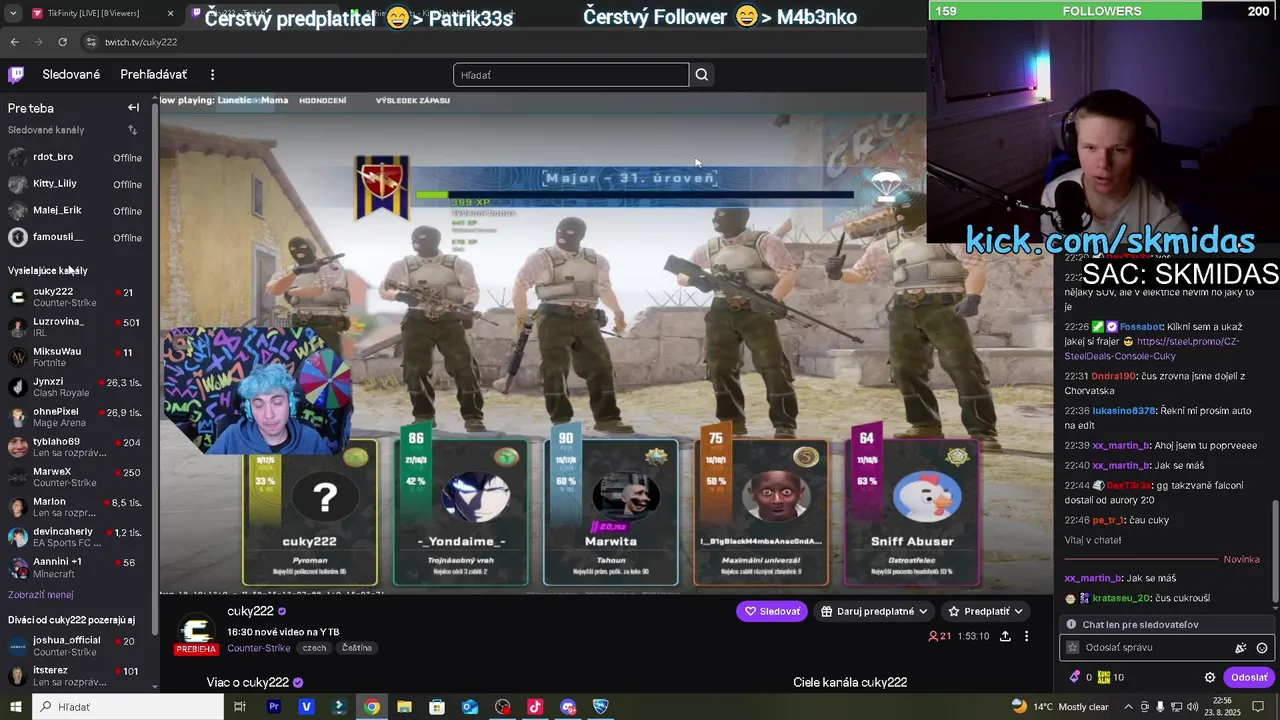This screenshot has width=1280, height=720.
Task: Open Aannini +1 Minecraft stream
Action: [x=75, y=567]
